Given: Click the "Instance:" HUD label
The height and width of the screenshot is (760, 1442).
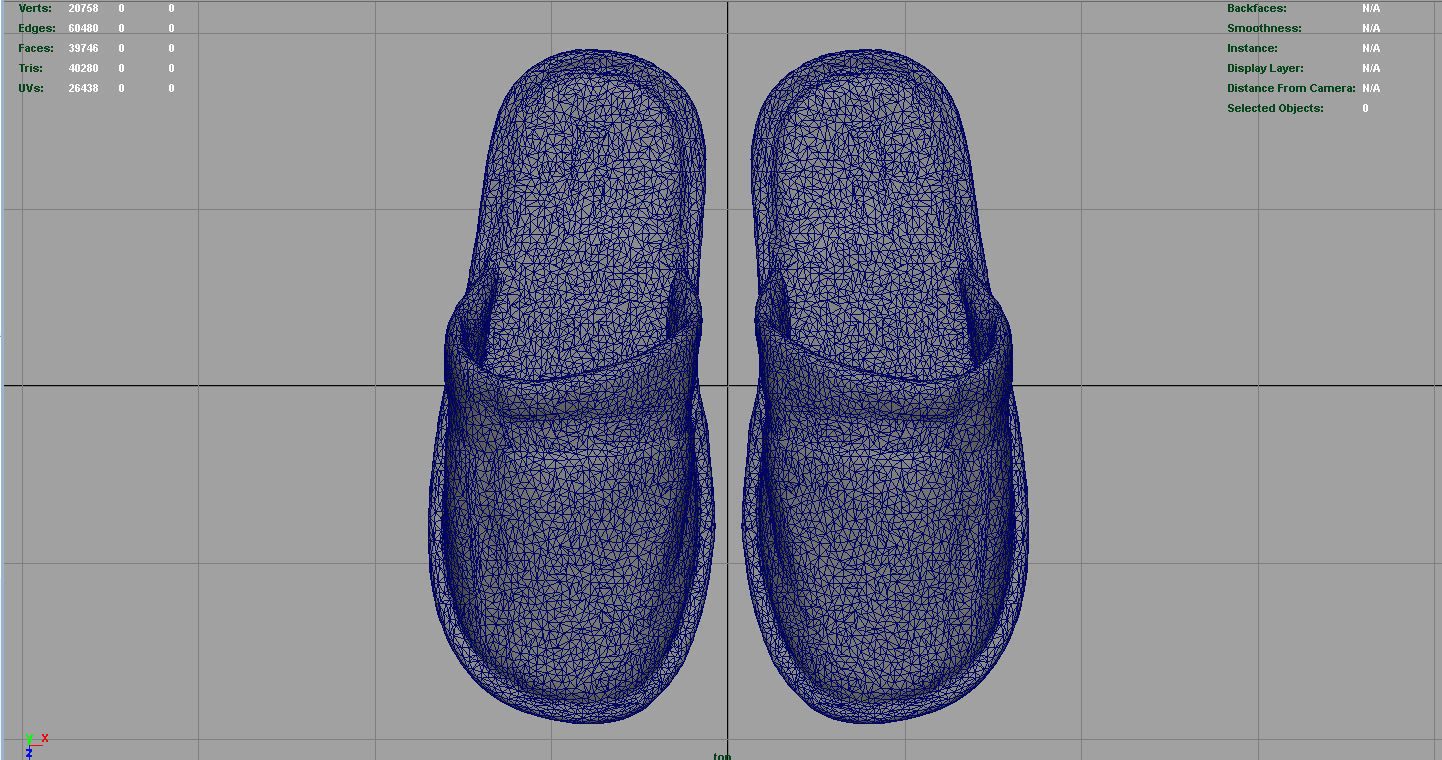Looking at the screenshot, I should 1252,48.
